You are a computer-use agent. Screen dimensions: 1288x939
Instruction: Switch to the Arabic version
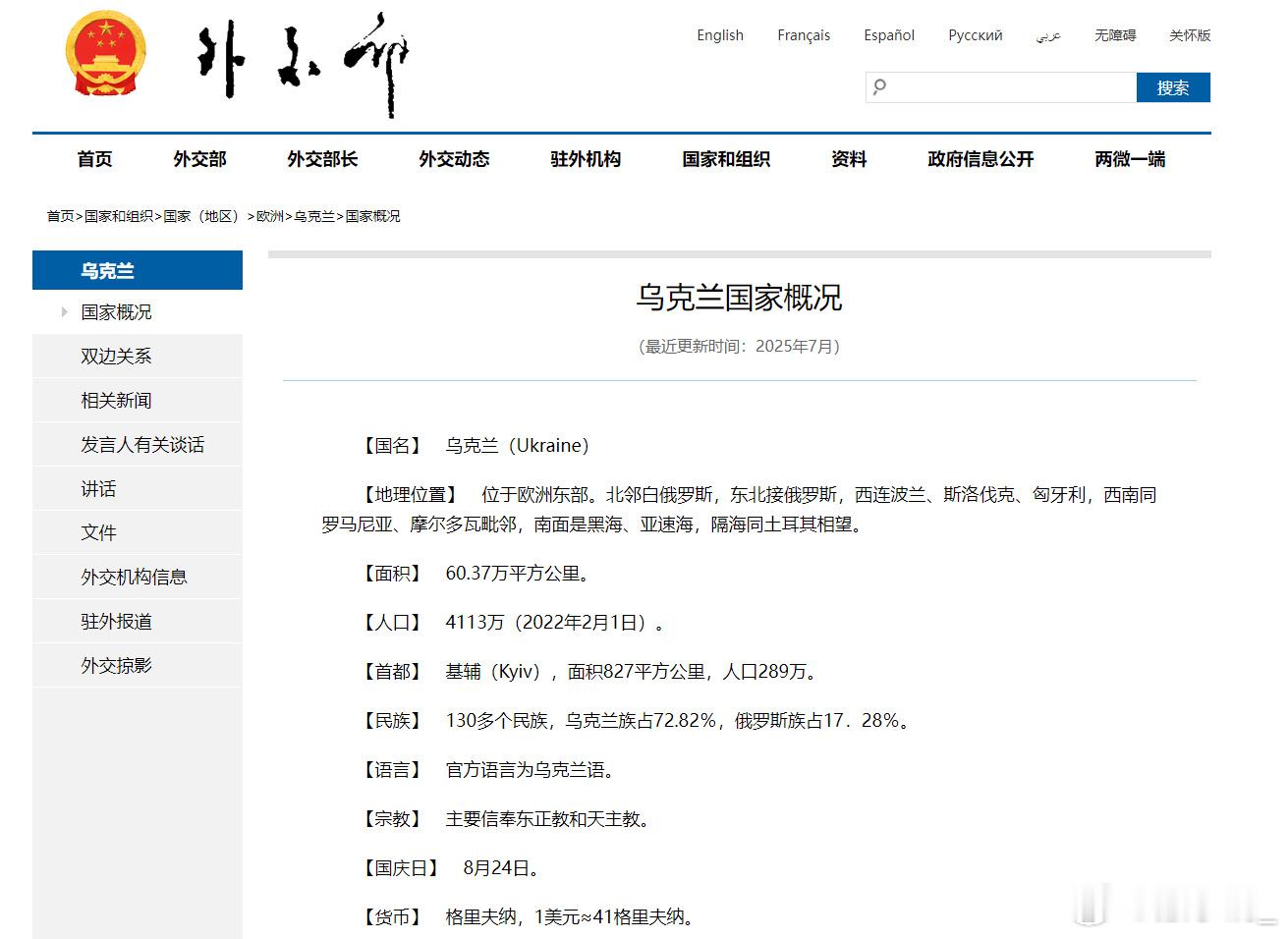(1048, 36)
